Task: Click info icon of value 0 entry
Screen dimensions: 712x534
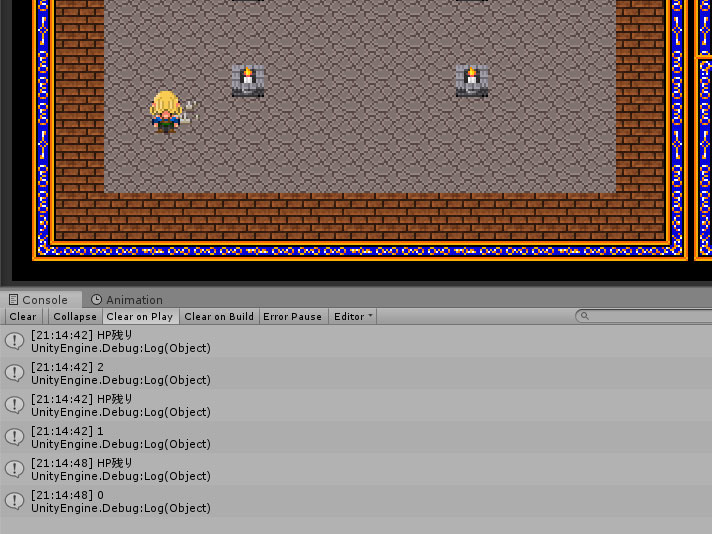Action: [15, 501]
